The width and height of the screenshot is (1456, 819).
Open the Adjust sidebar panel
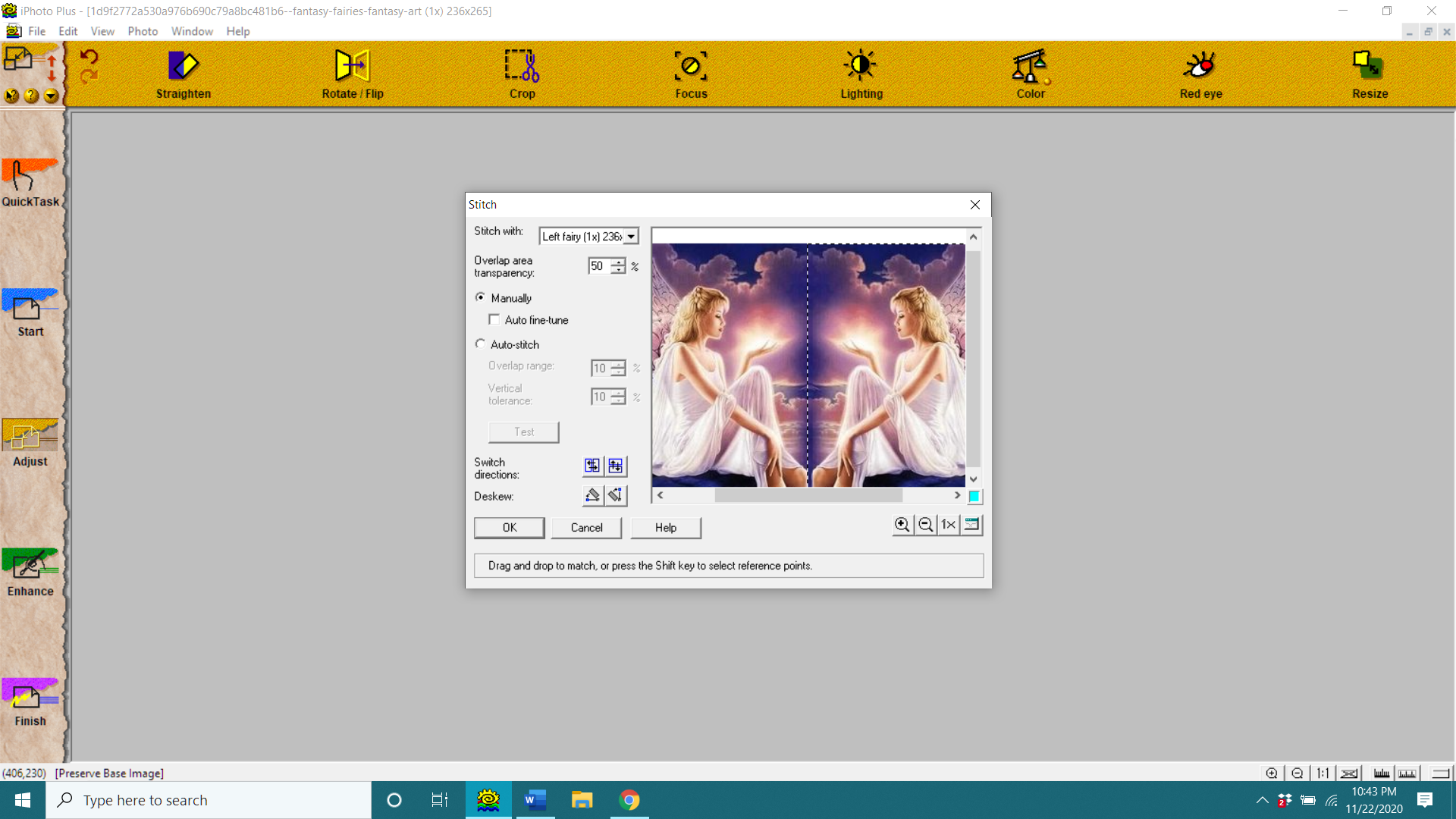(x=30, y=442)
